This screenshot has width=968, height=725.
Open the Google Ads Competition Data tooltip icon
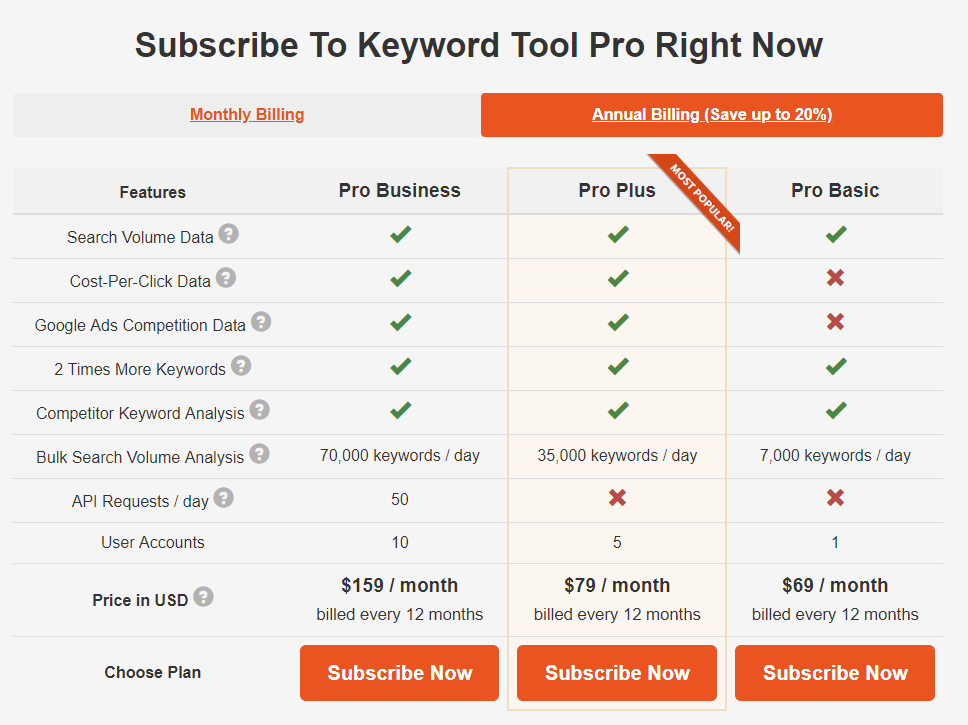pos(261,324)
